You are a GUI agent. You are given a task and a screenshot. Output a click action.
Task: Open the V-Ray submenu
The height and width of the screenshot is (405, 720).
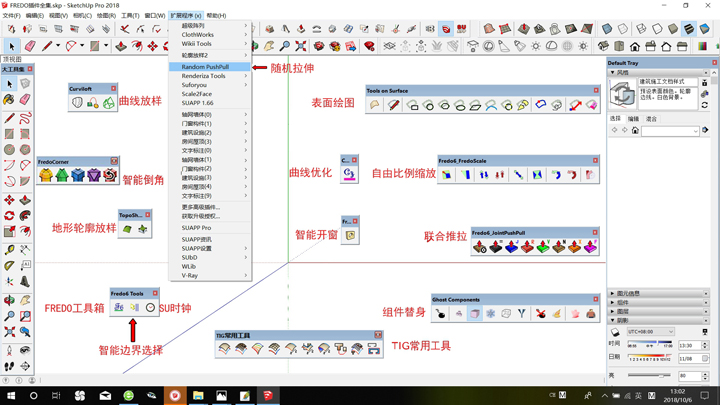210,276
